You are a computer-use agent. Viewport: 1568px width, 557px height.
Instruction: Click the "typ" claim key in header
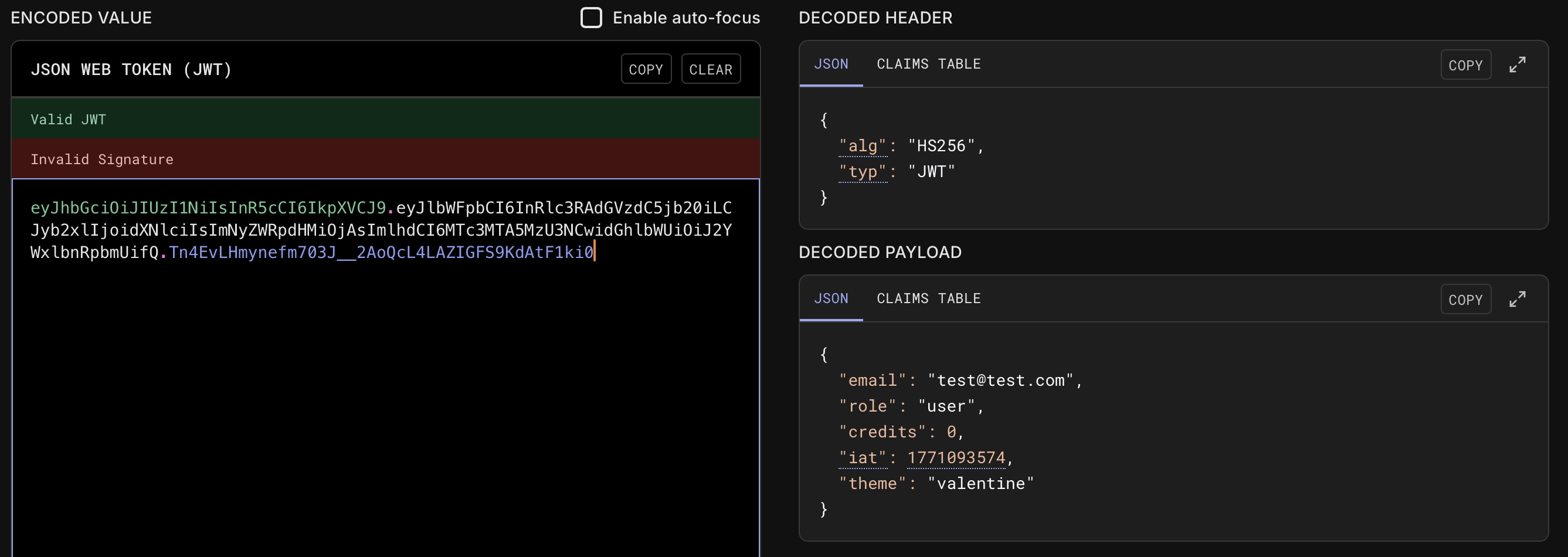click(862, 172)
